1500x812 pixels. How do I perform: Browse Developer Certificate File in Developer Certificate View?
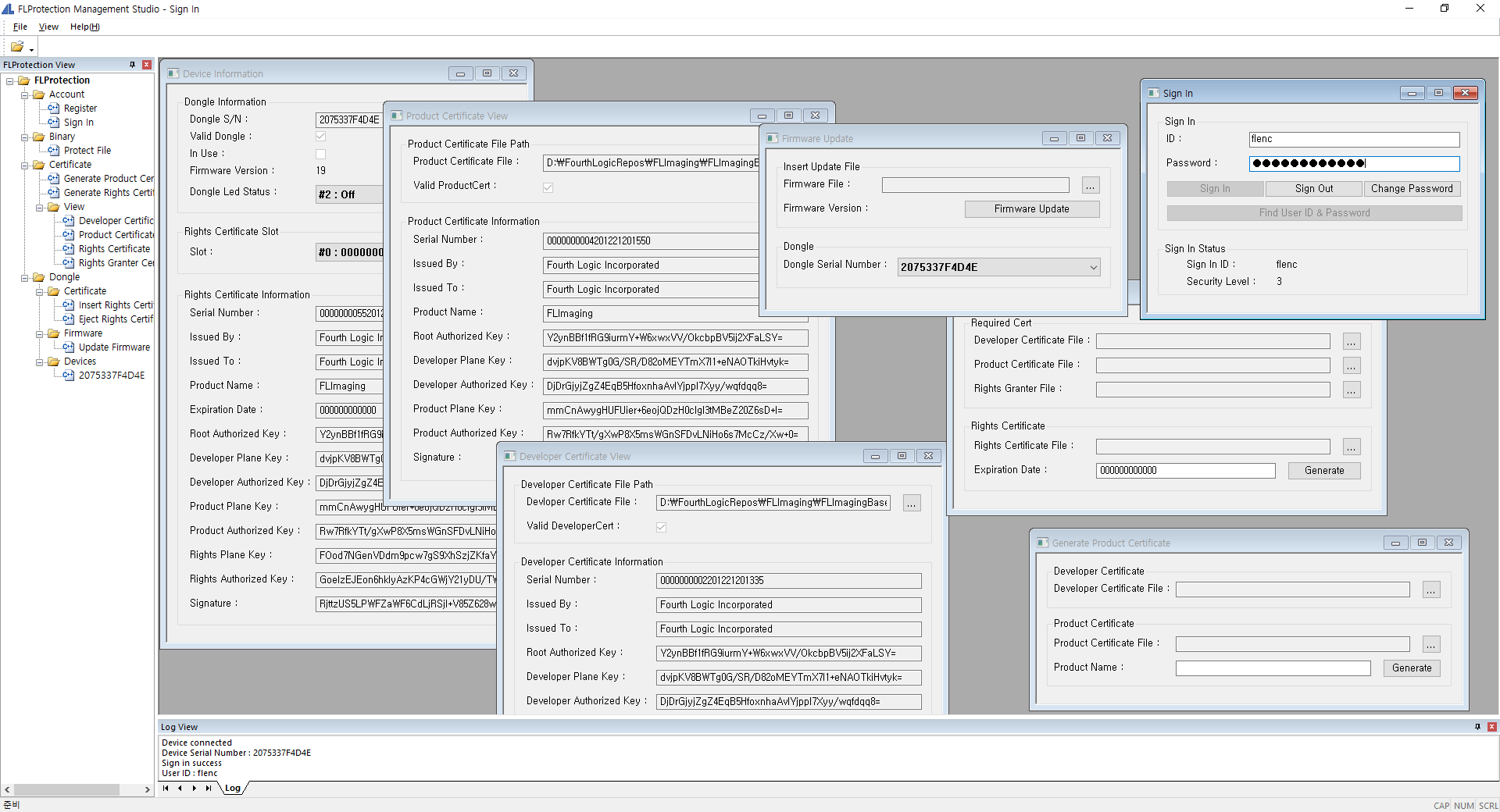[912, 503]
